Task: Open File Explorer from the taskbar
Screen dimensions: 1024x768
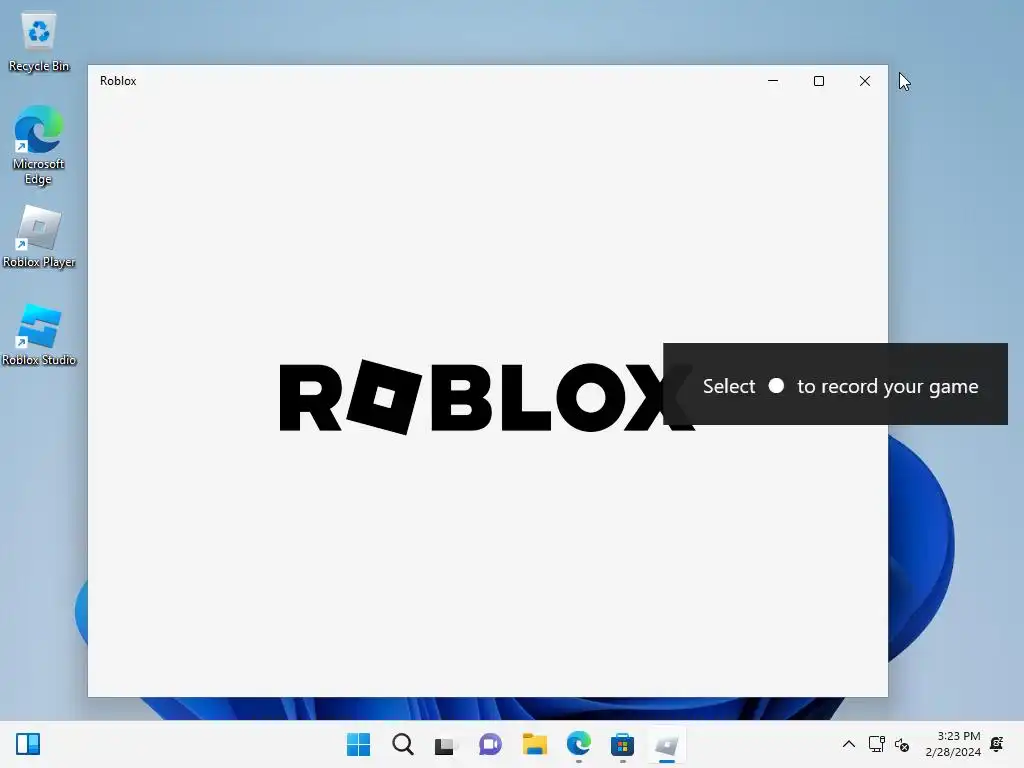Action: pos(534,744)
